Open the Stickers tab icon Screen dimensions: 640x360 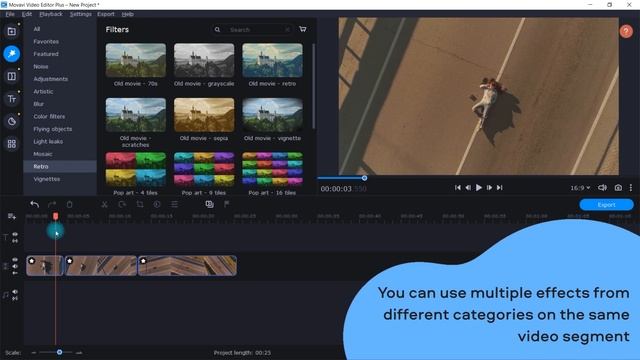11,121
